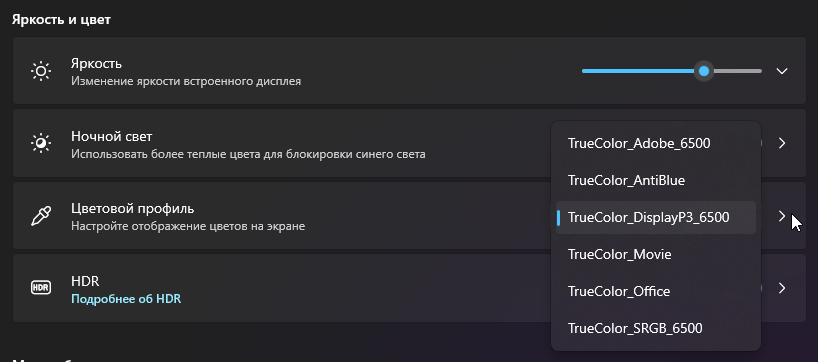818x362 pixels.
Task: Open HDR settings via its chevron arrow
Action: tap(781, 288)
